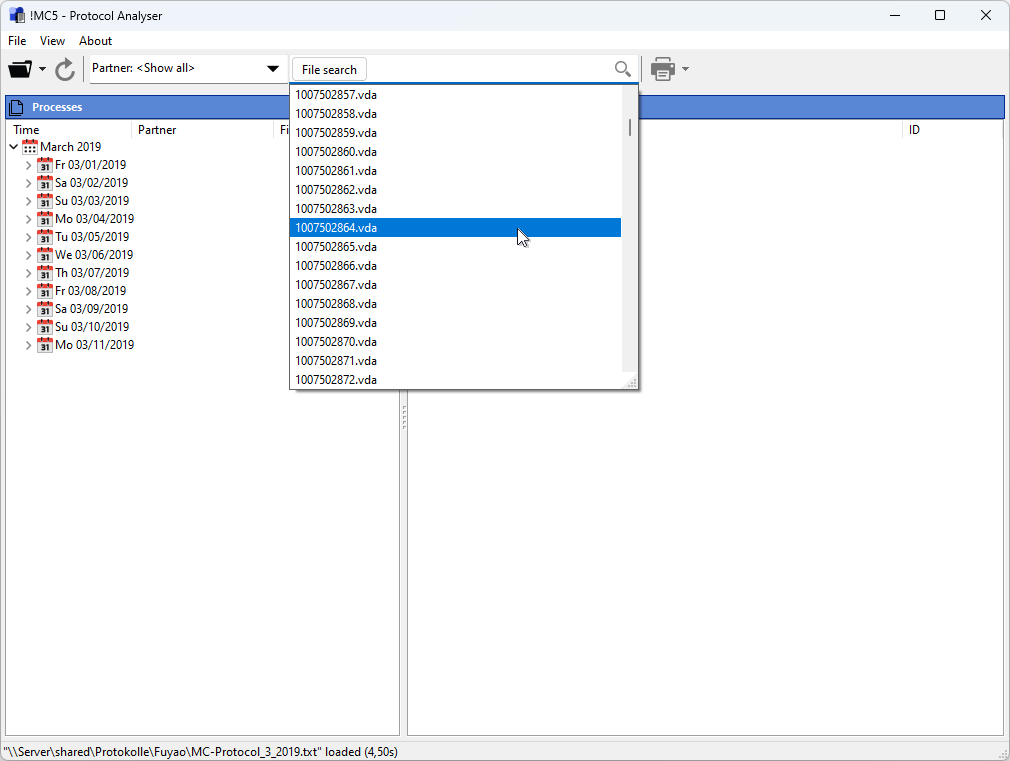Click the magnifier search icon
The image size is (1010, 761).
(x=622, y=69)
